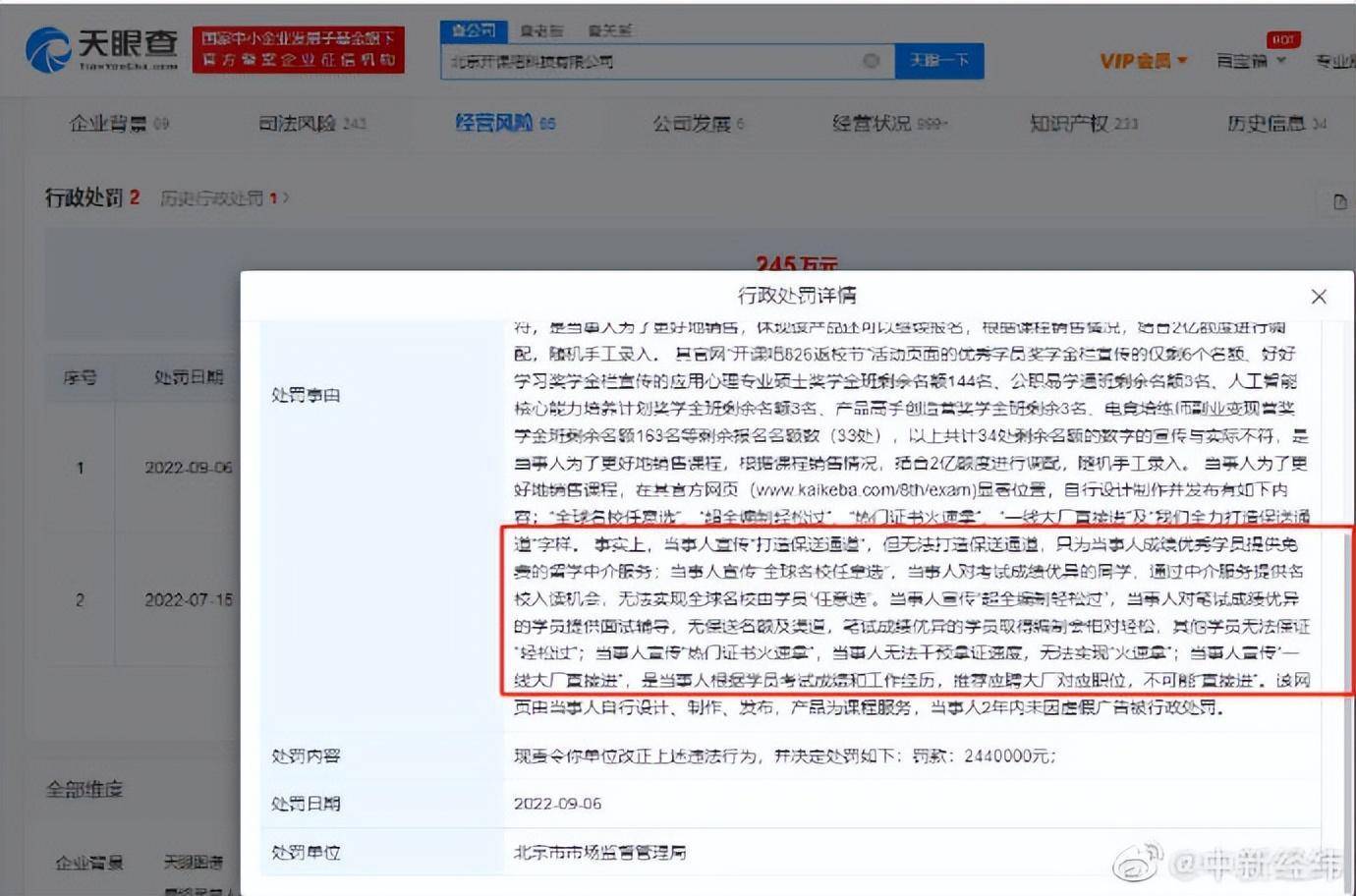Click the Weibo logo watermark
1356x896 pixels.
point(1137,863)
